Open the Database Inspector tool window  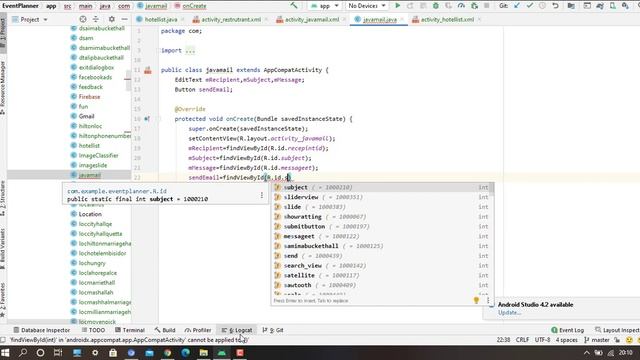click(x=41, y=330)
